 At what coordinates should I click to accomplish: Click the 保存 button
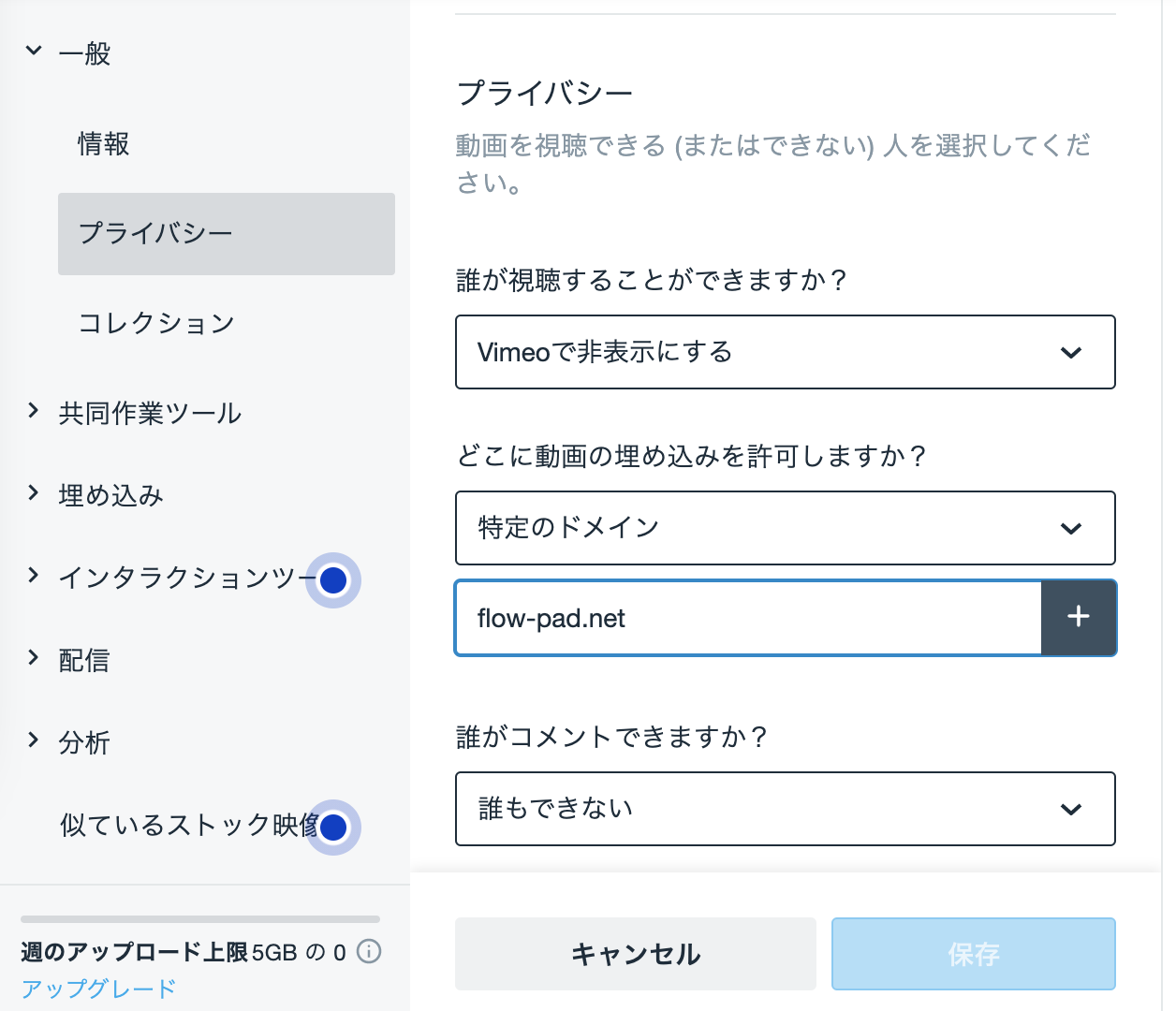[974, 954]
